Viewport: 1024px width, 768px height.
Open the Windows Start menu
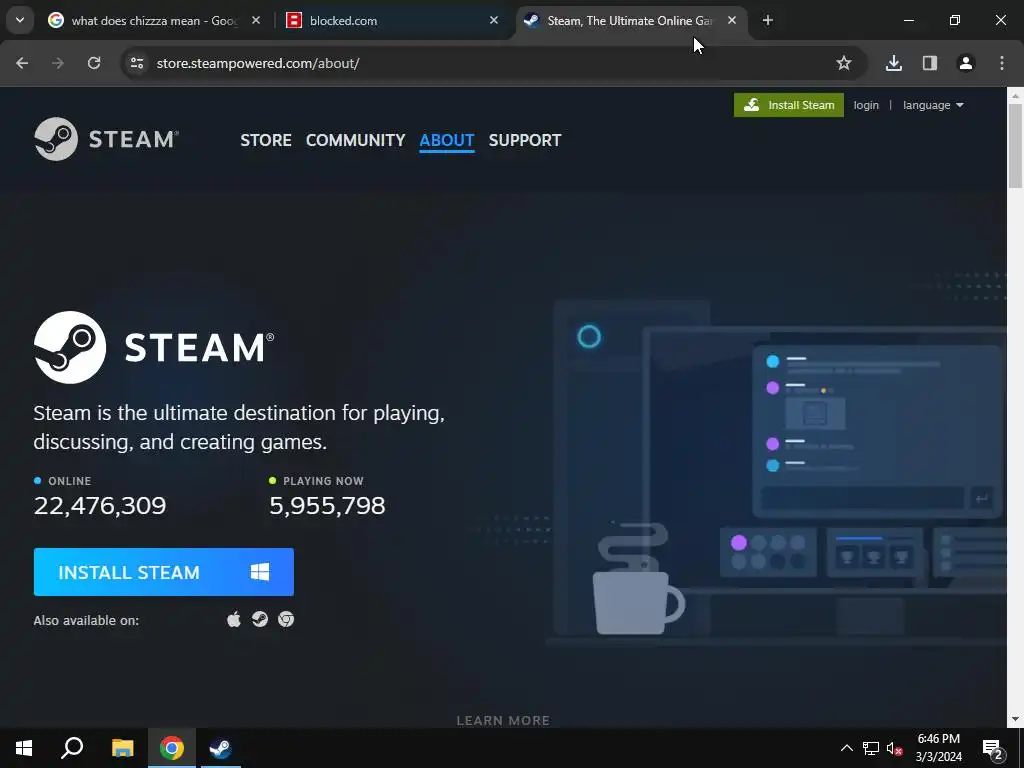(24, 748)
